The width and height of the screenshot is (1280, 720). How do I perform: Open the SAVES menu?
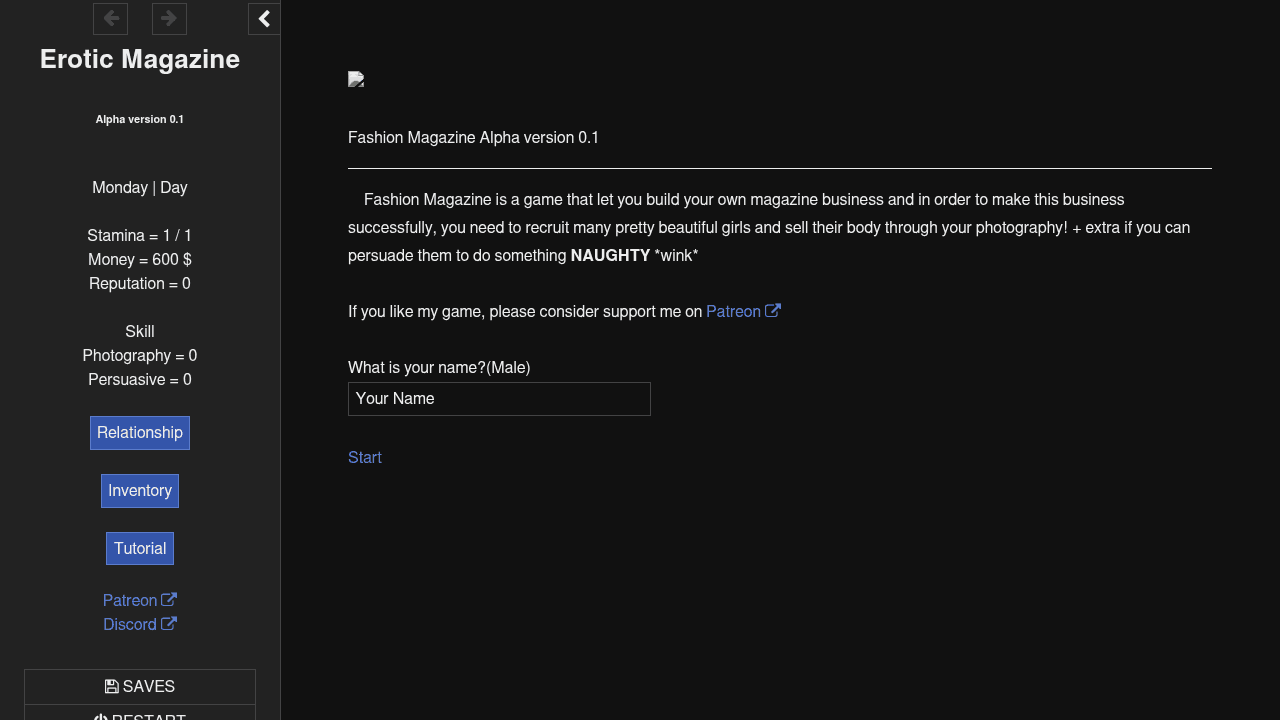[x=140, y=687]
